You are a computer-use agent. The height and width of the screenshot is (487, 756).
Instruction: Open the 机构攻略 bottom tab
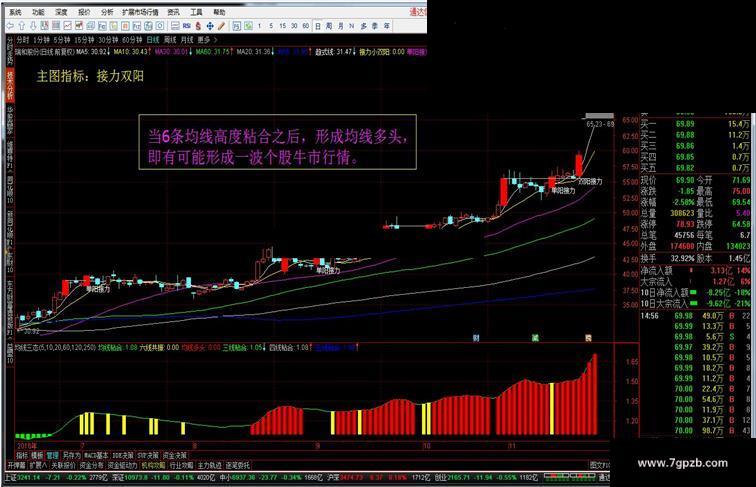click(153, 466)
